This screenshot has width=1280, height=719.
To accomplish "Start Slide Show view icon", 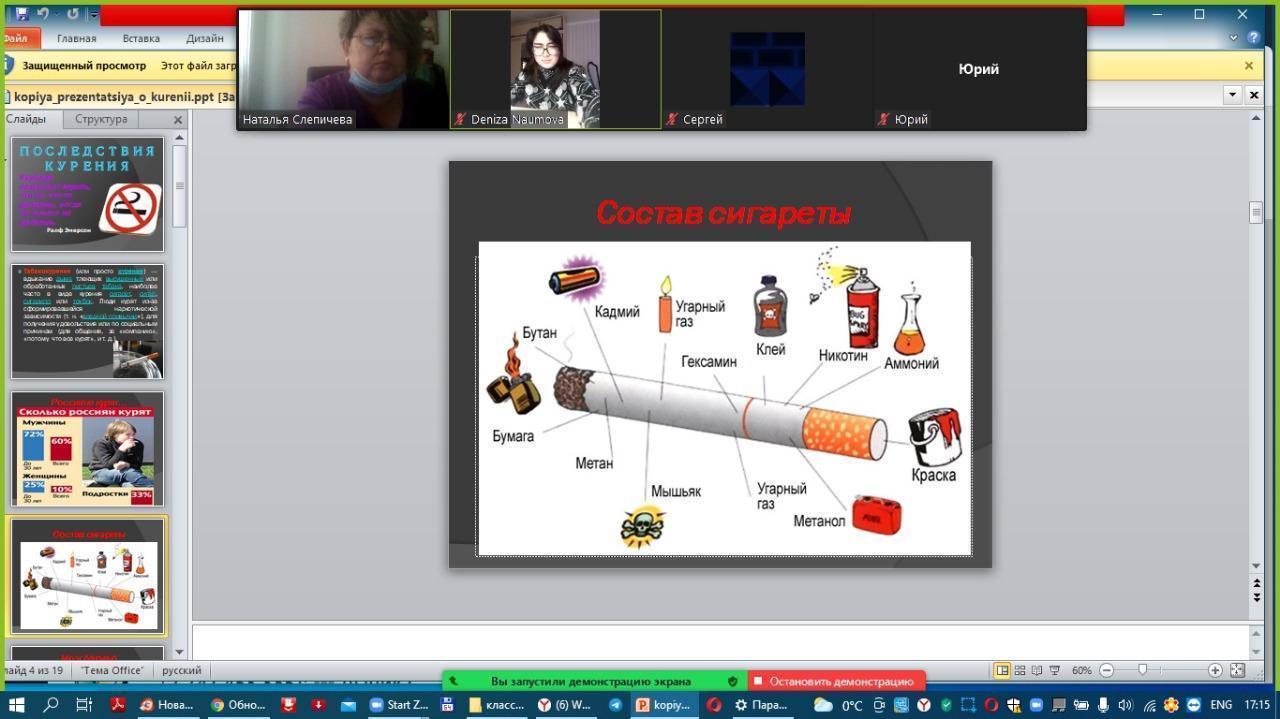I will point(1054,670).
